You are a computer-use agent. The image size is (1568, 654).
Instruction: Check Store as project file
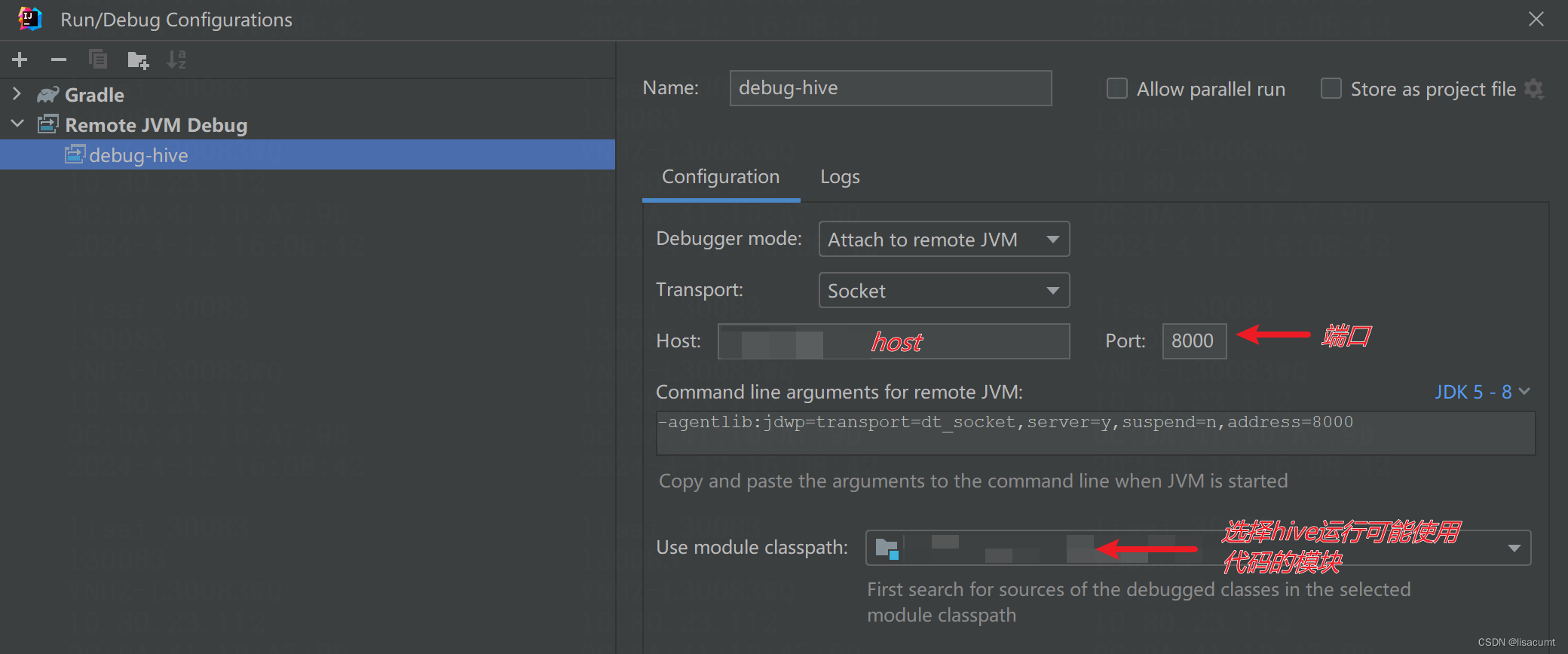(1331, 89)
